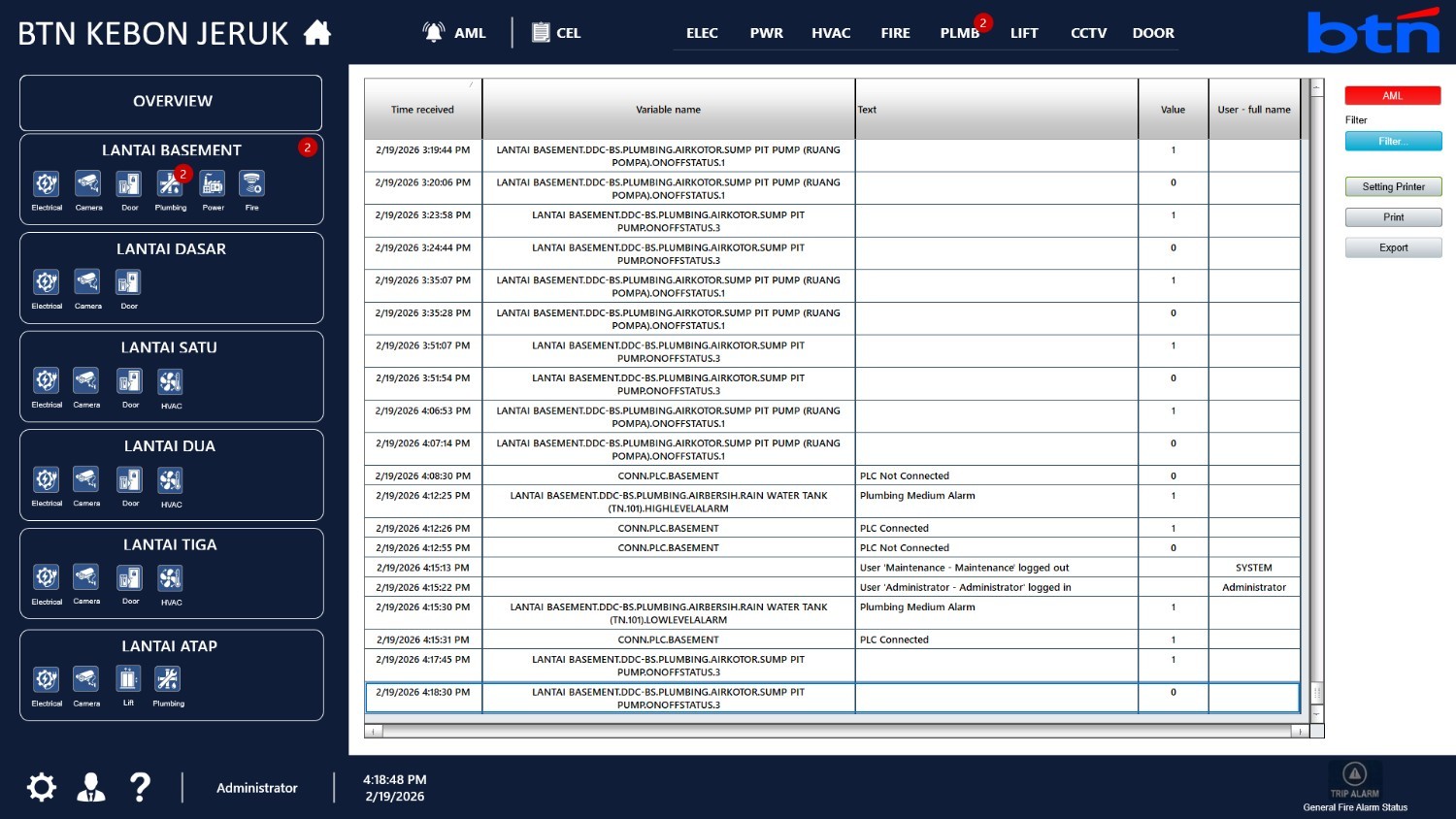Image resolution: width=1456 pixels, height=819 pixels.
Task: Open Lantai Atap Camera icon
Action: pyautogui.click(x=86, y=679)
